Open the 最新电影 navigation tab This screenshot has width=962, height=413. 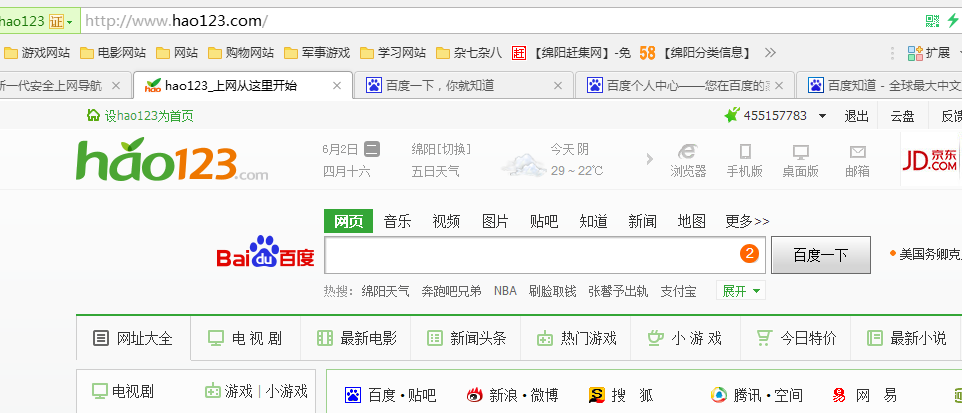coord(356,338)
